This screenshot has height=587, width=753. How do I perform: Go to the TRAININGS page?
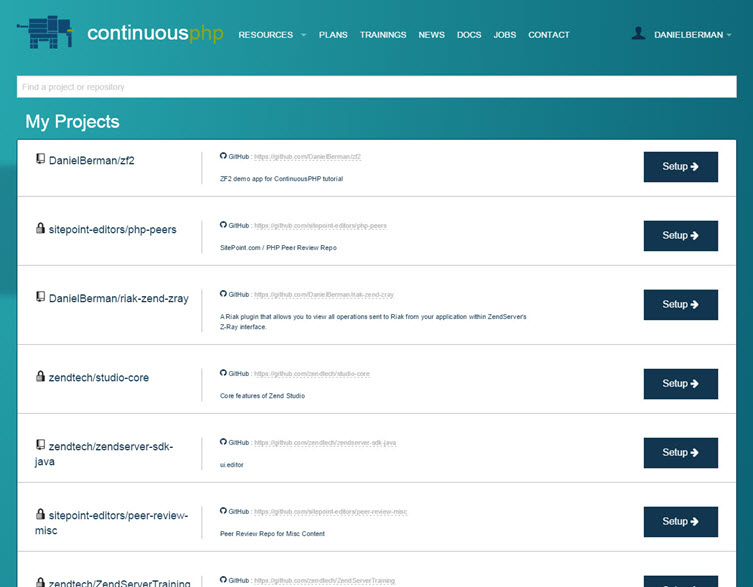point(383,35)
